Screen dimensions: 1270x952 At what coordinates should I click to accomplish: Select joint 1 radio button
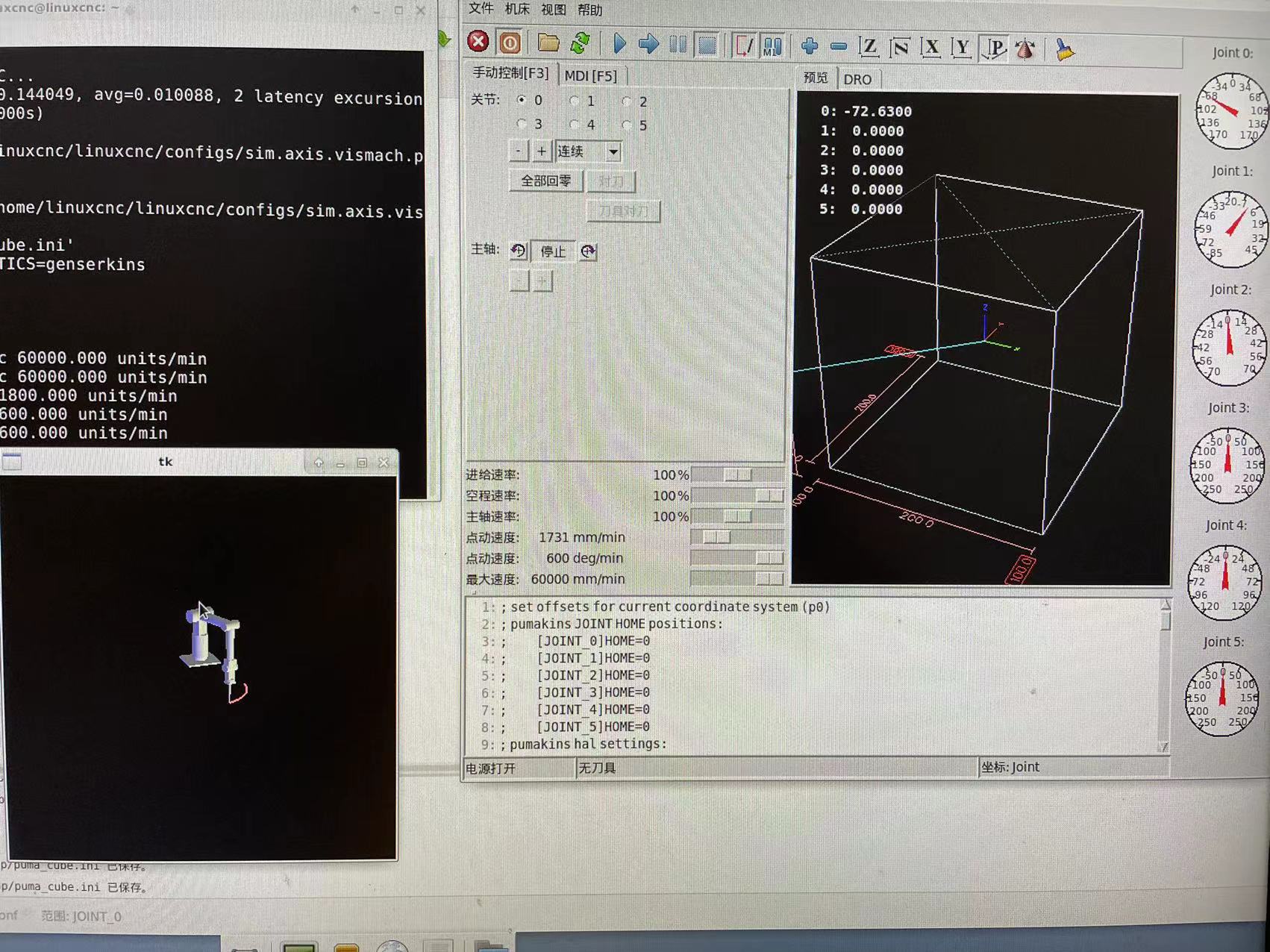click(575, 101)
